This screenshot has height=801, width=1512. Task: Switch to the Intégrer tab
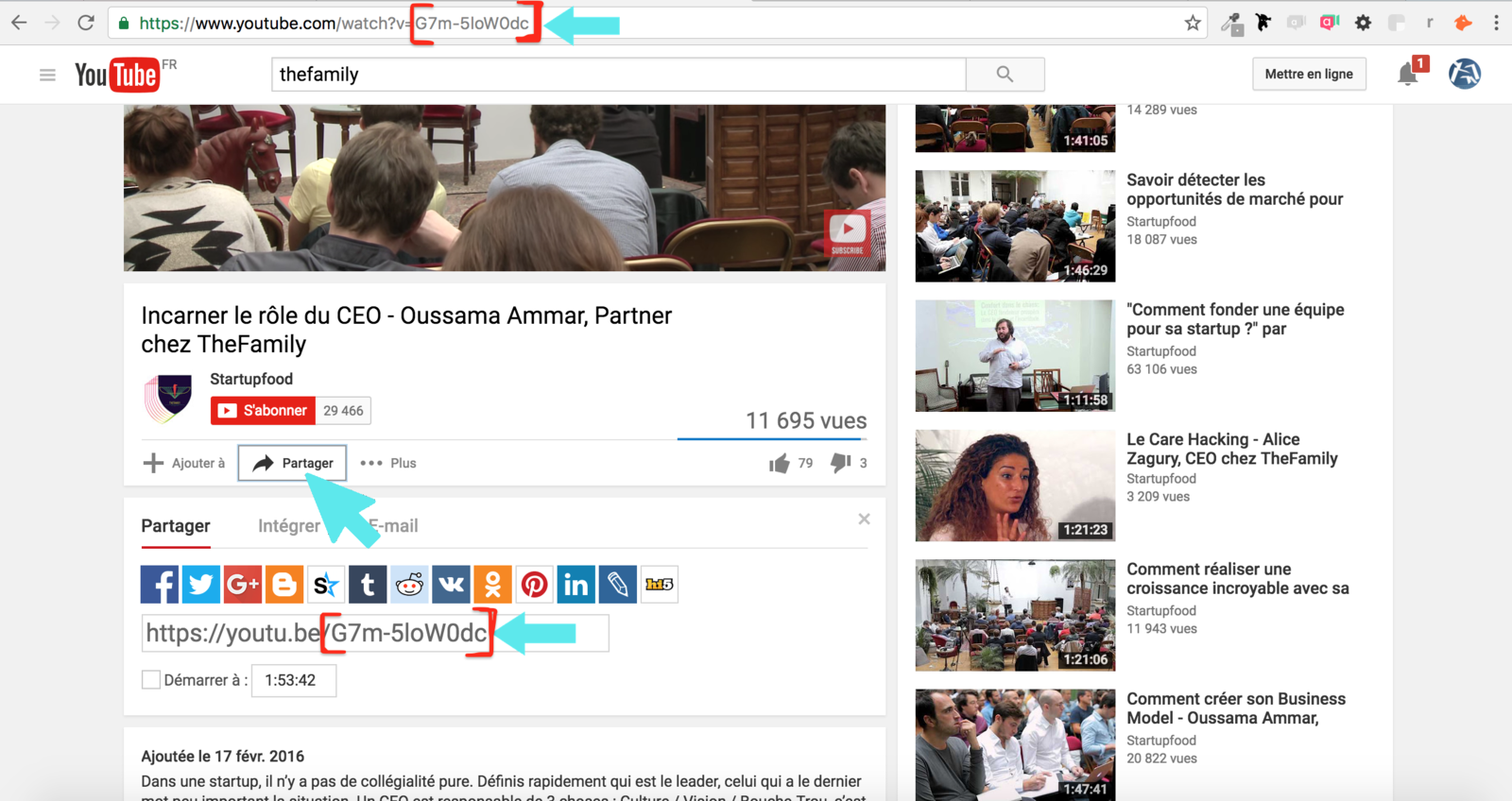pyautogui.click(x=289, y=526)
